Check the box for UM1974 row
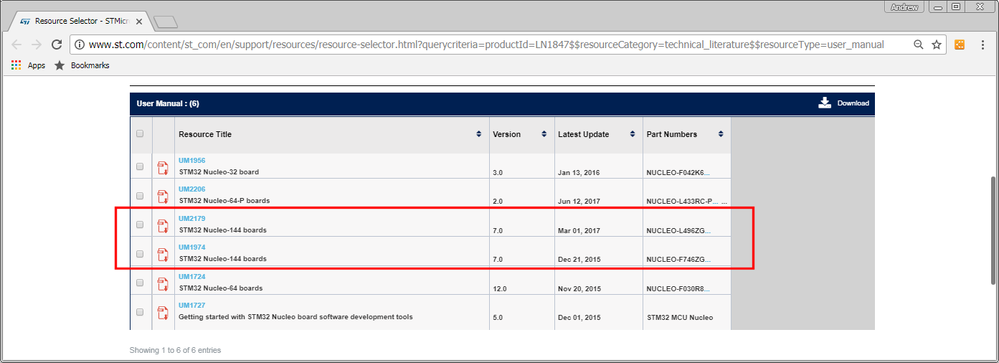Viewport: 999px width, 363px height. point(140,253)
